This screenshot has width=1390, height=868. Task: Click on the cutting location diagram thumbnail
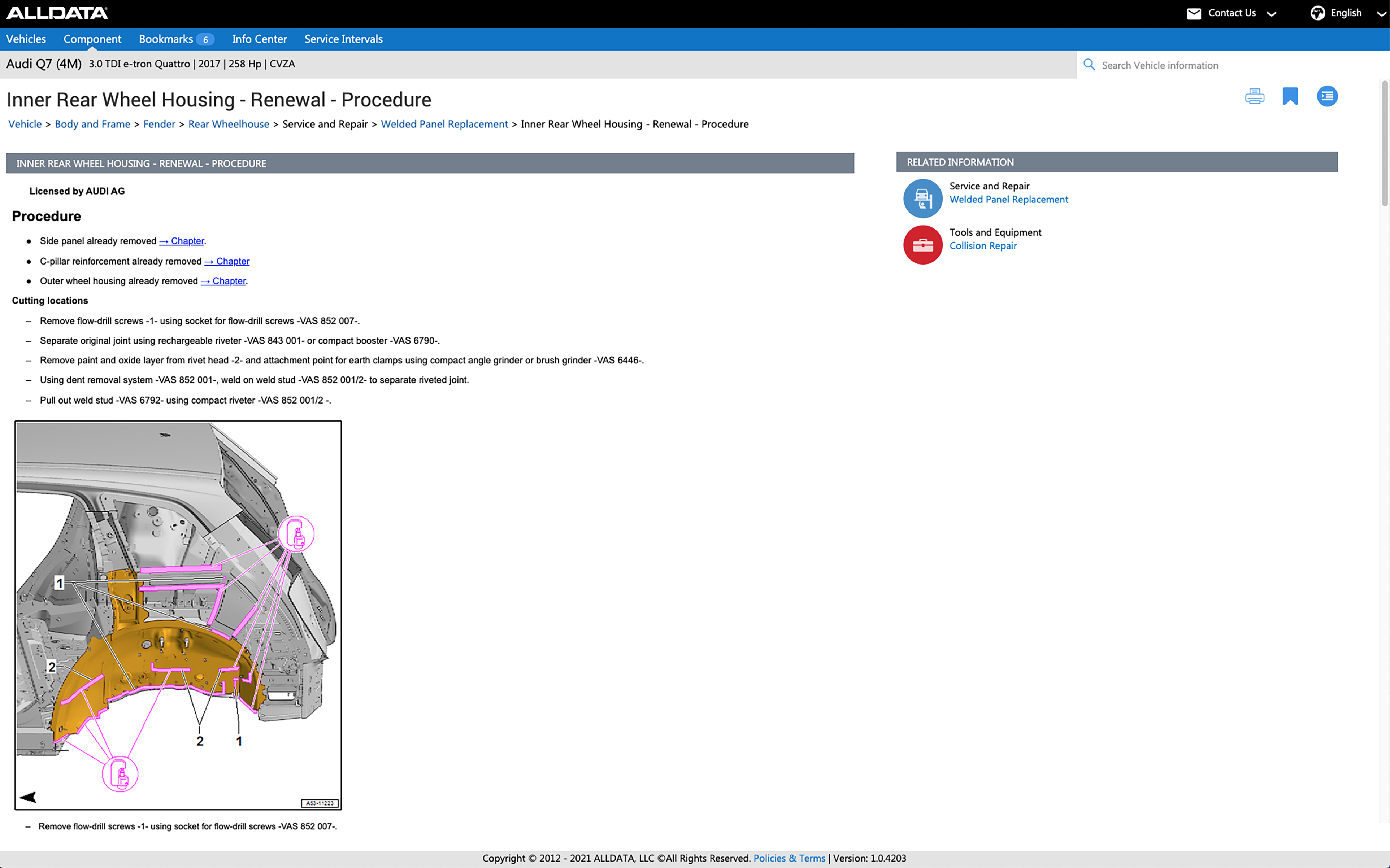pos(178,615)
